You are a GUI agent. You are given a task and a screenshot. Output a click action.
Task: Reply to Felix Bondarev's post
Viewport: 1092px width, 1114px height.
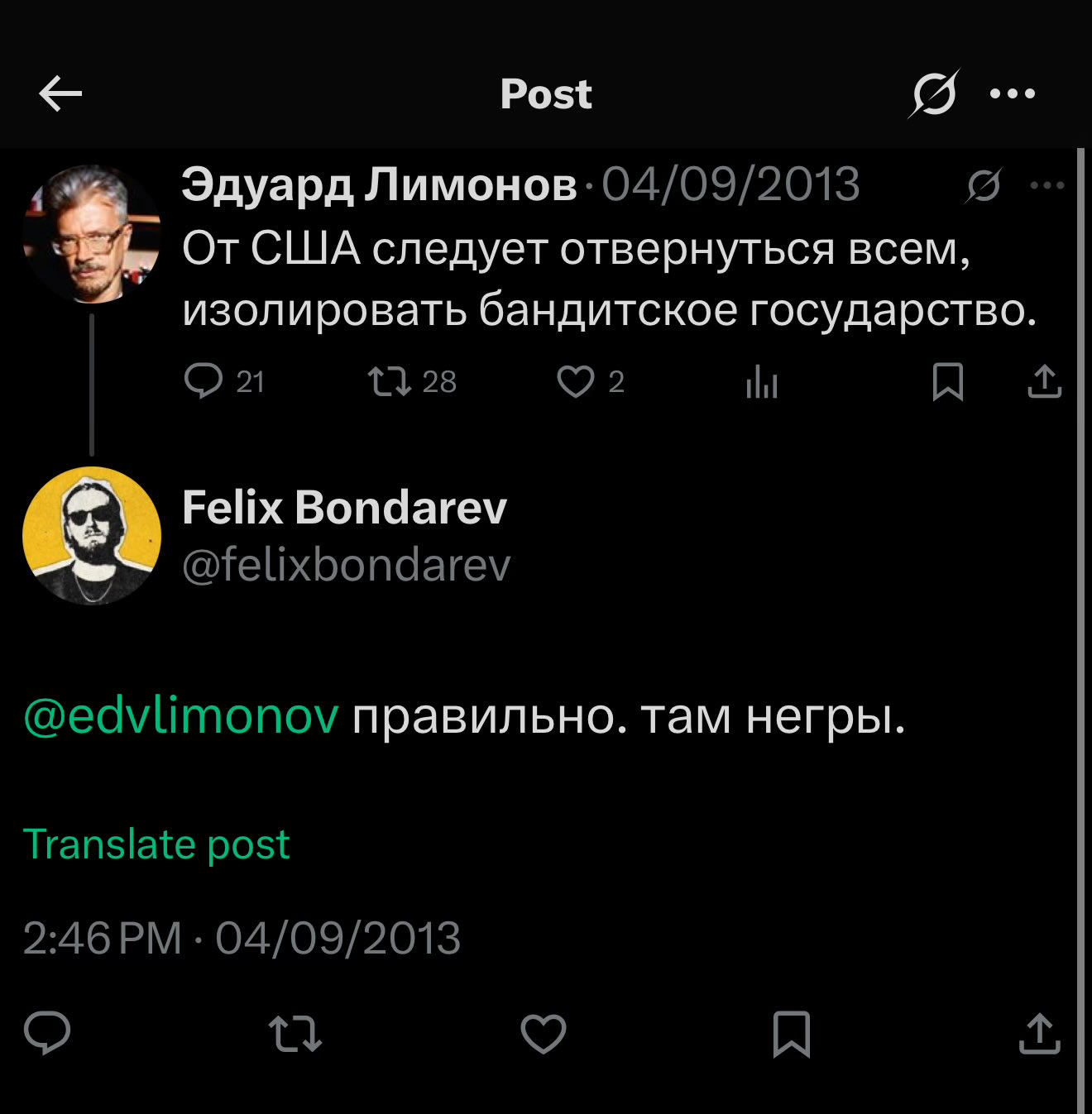pyautogui.click(x=47, y=1034)
